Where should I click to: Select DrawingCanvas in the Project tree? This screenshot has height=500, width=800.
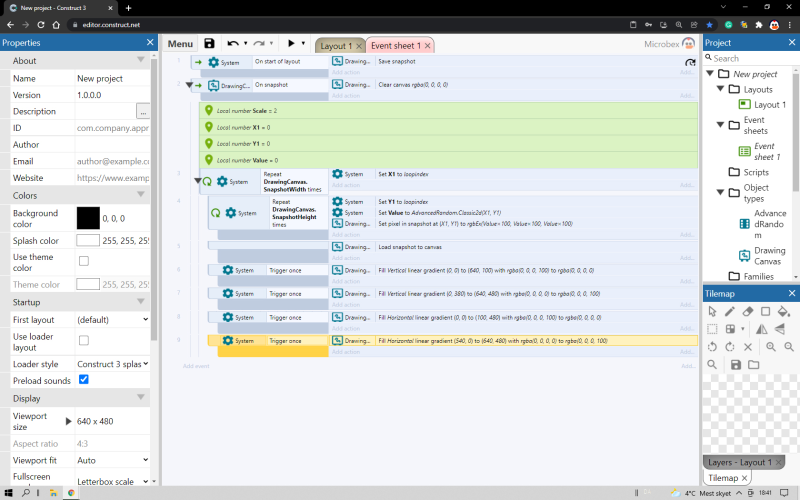coord(762,256)
